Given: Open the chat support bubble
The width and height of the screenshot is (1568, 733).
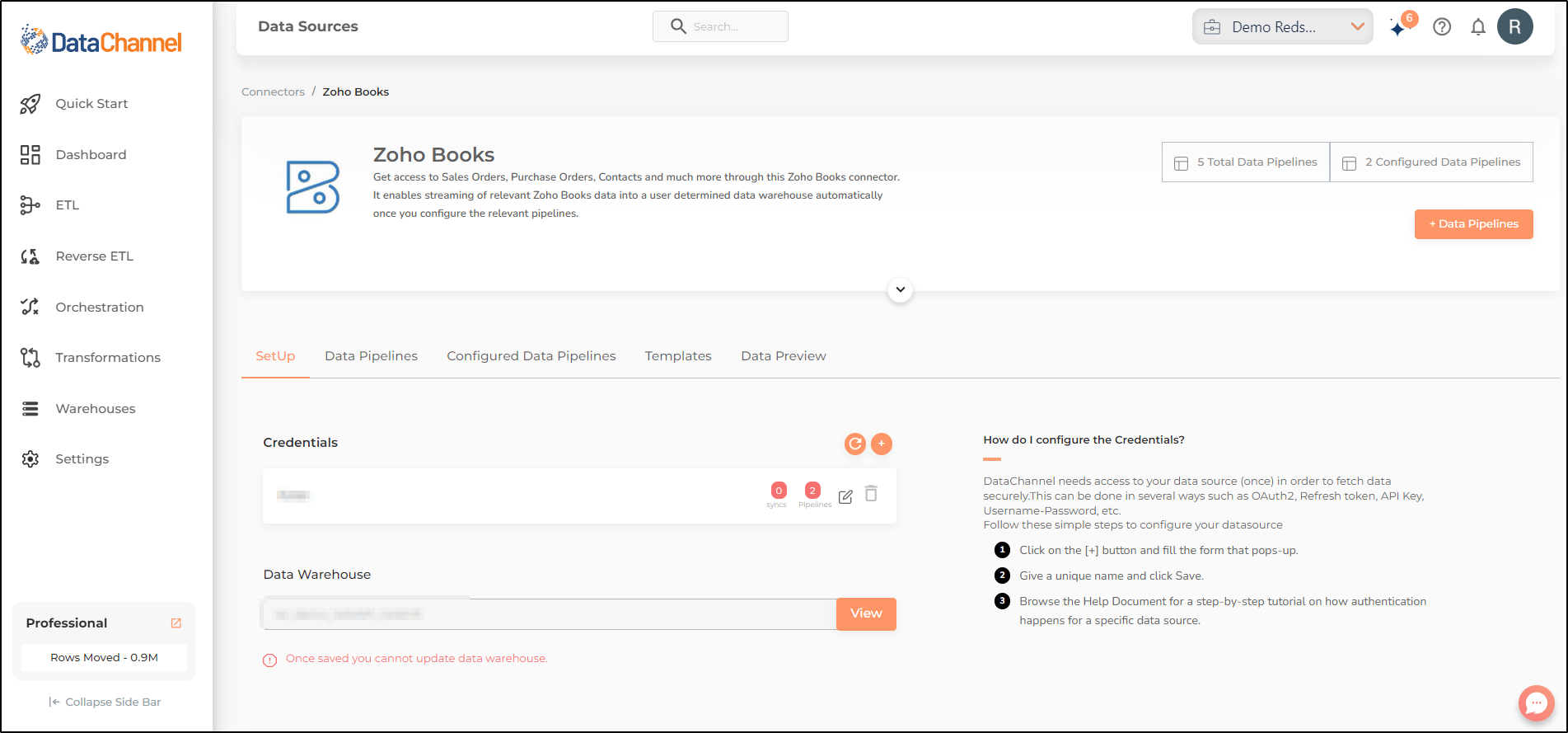Looking at the screenshot, I should 1537,703.
